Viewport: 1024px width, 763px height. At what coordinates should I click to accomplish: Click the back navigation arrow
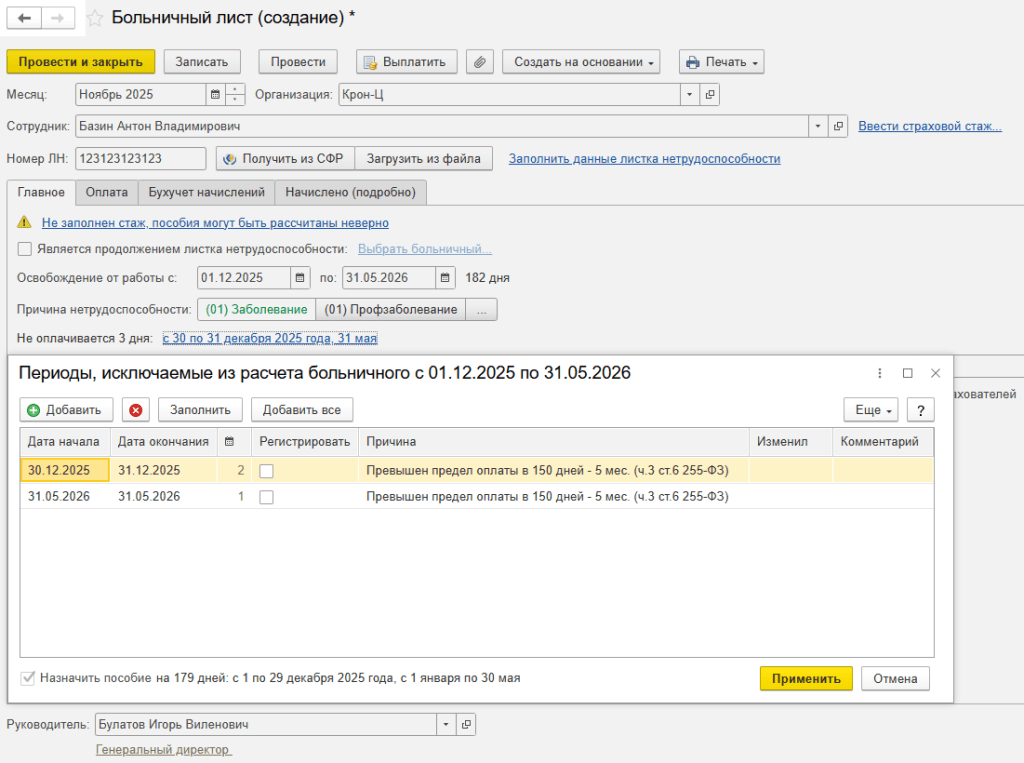point(24,18)
